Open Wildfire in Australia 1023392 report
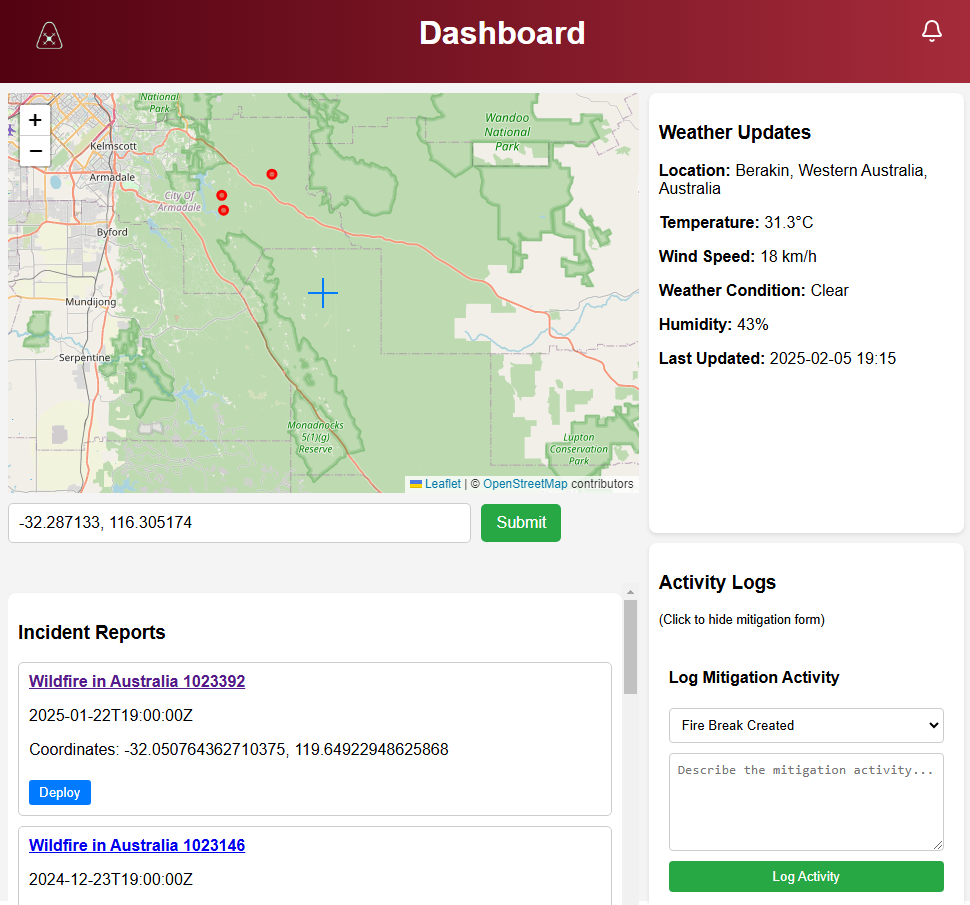The image size is (970, 905). tap(137, 681)
